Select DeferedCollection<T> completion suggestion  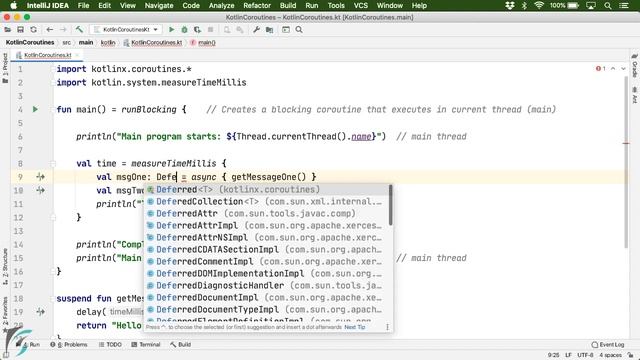(266, 201)
